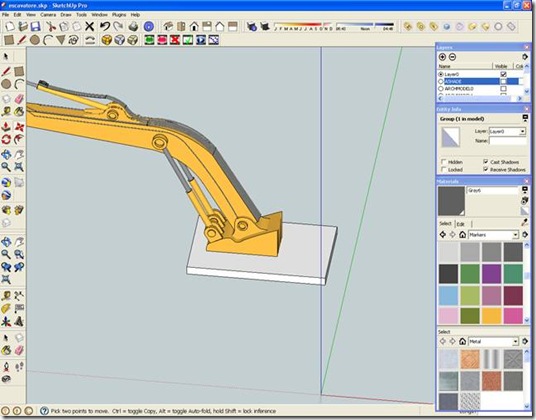Switch to Iso view icon
The image size is (536, 420).
[168, 26]
